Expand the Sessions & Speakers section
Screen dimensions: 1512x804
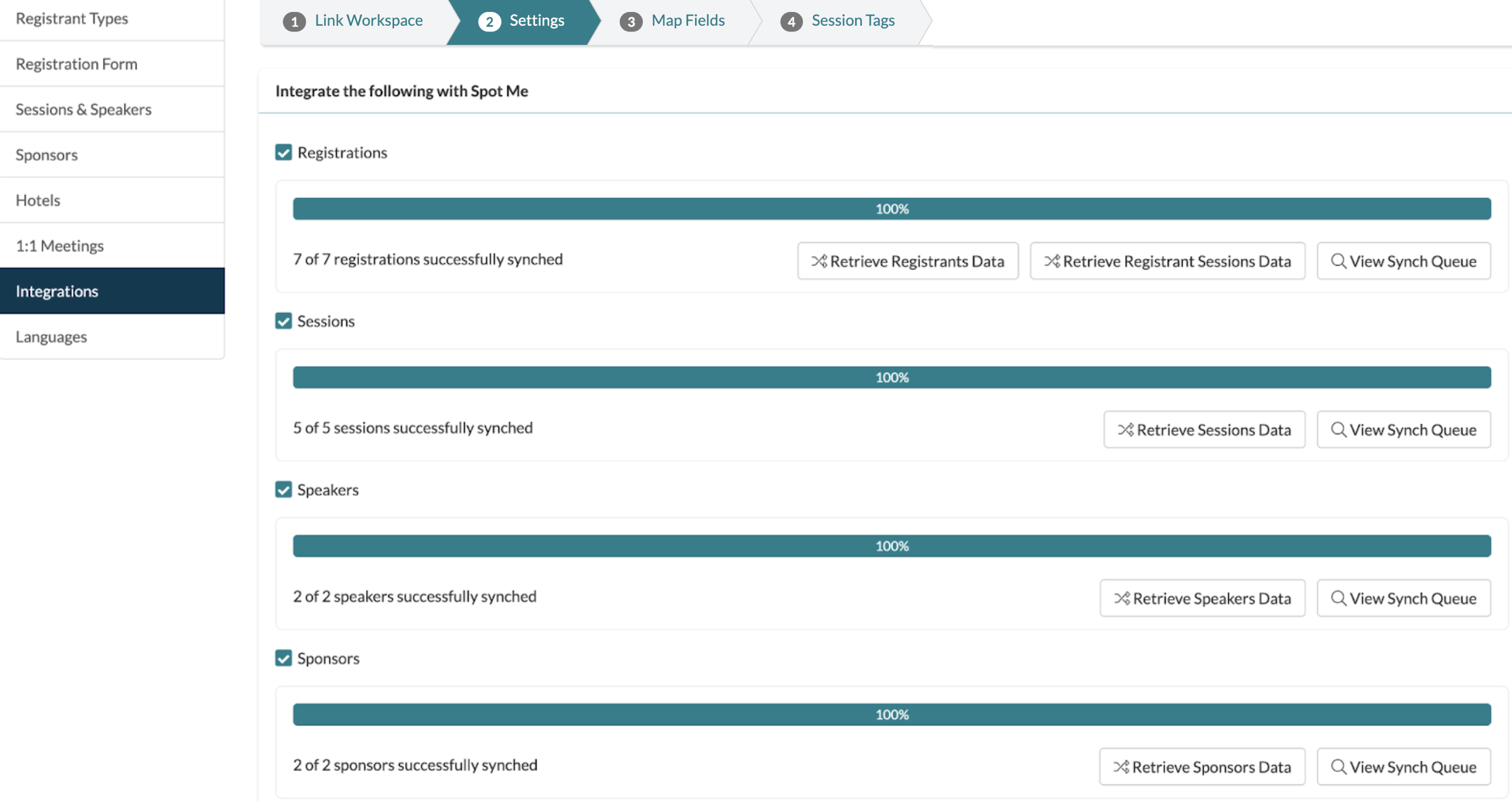83,109
